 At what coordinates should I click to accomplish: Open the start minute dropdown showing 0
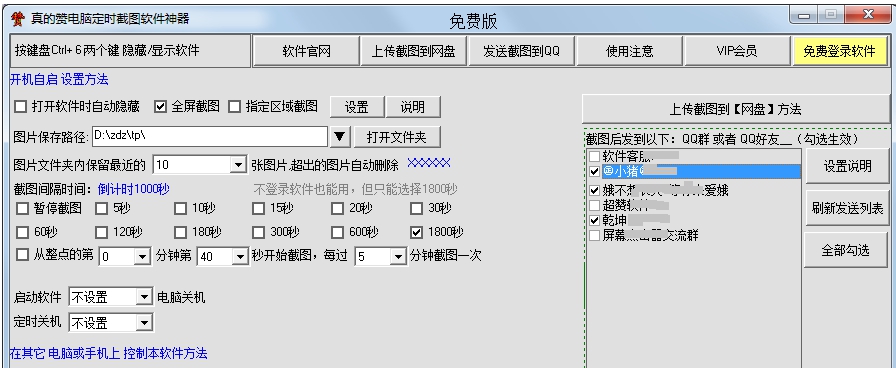[x=142, y=257]
